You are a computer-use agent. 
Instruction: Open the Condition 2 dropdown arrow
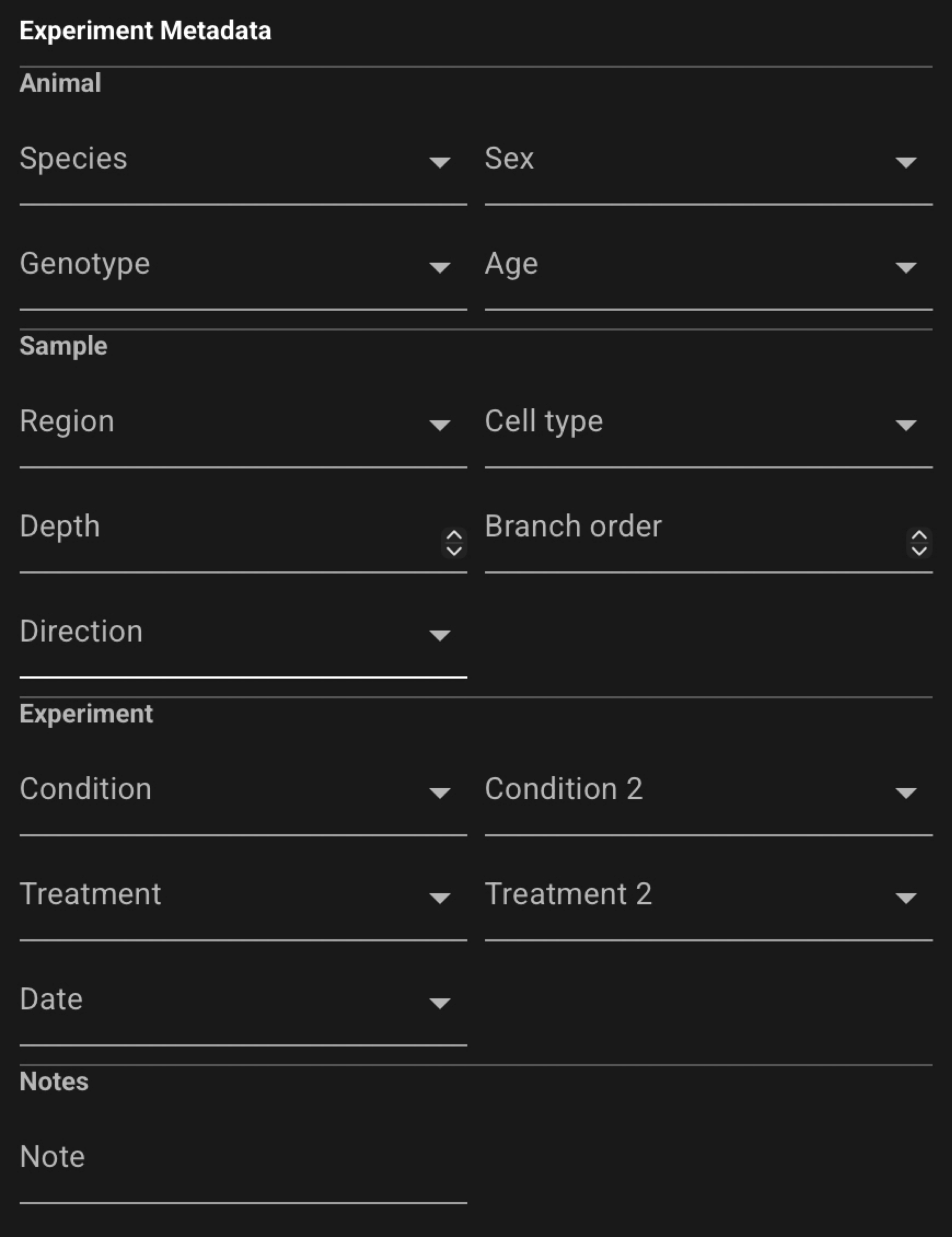pos(906,793)
